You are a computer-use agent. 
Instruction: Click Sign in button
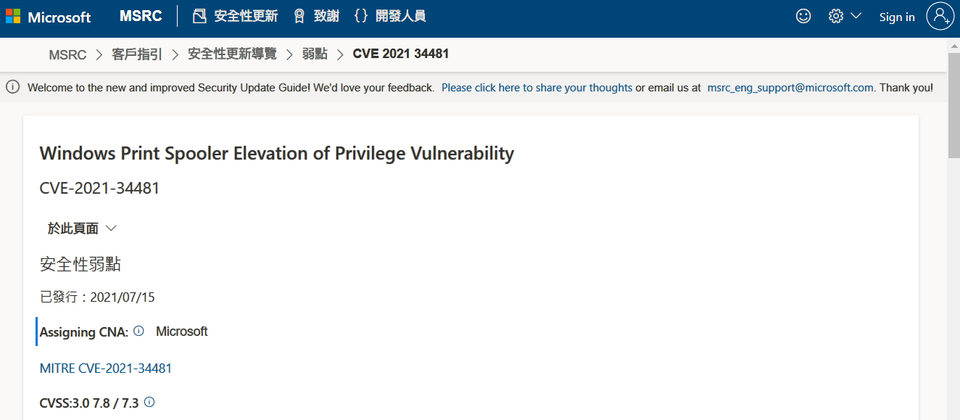(897, 17)
